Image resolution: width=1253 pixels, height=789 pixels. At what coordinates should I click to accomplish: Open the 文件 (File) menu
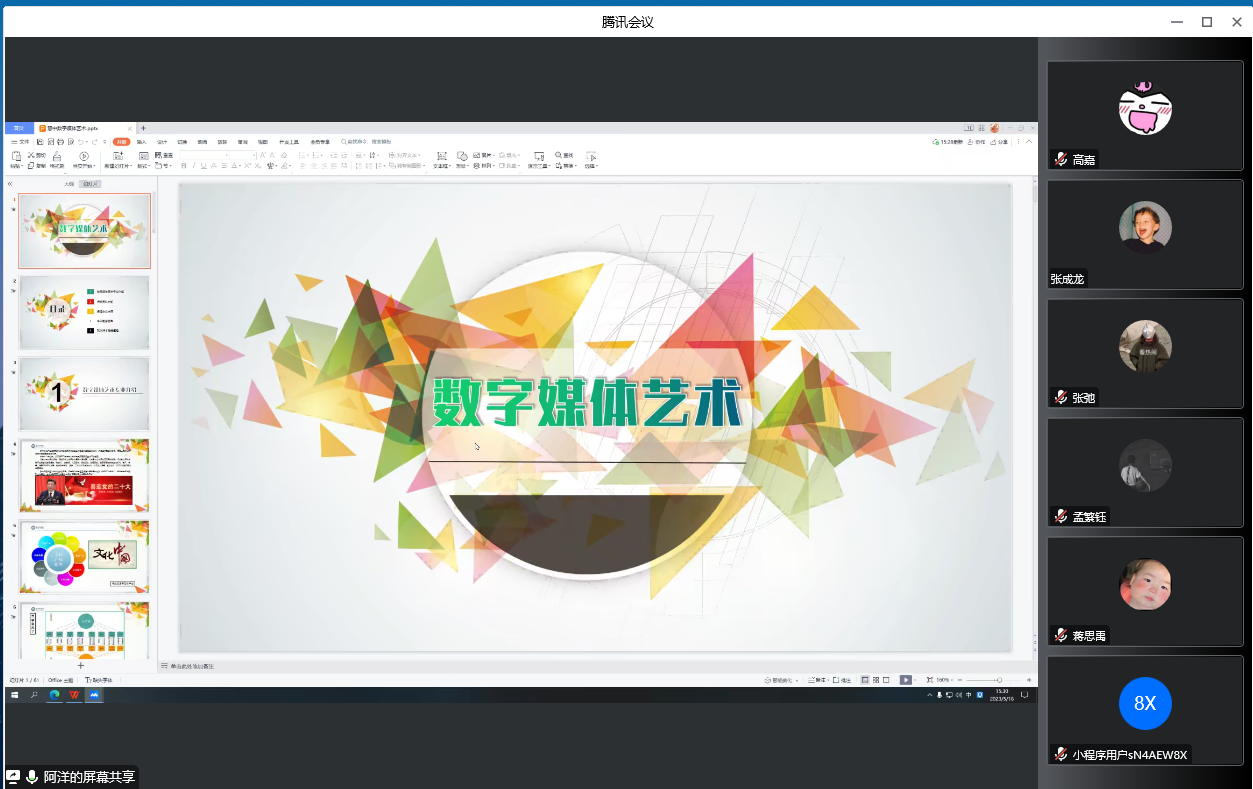pyautogui.click(x=22, y=142)
